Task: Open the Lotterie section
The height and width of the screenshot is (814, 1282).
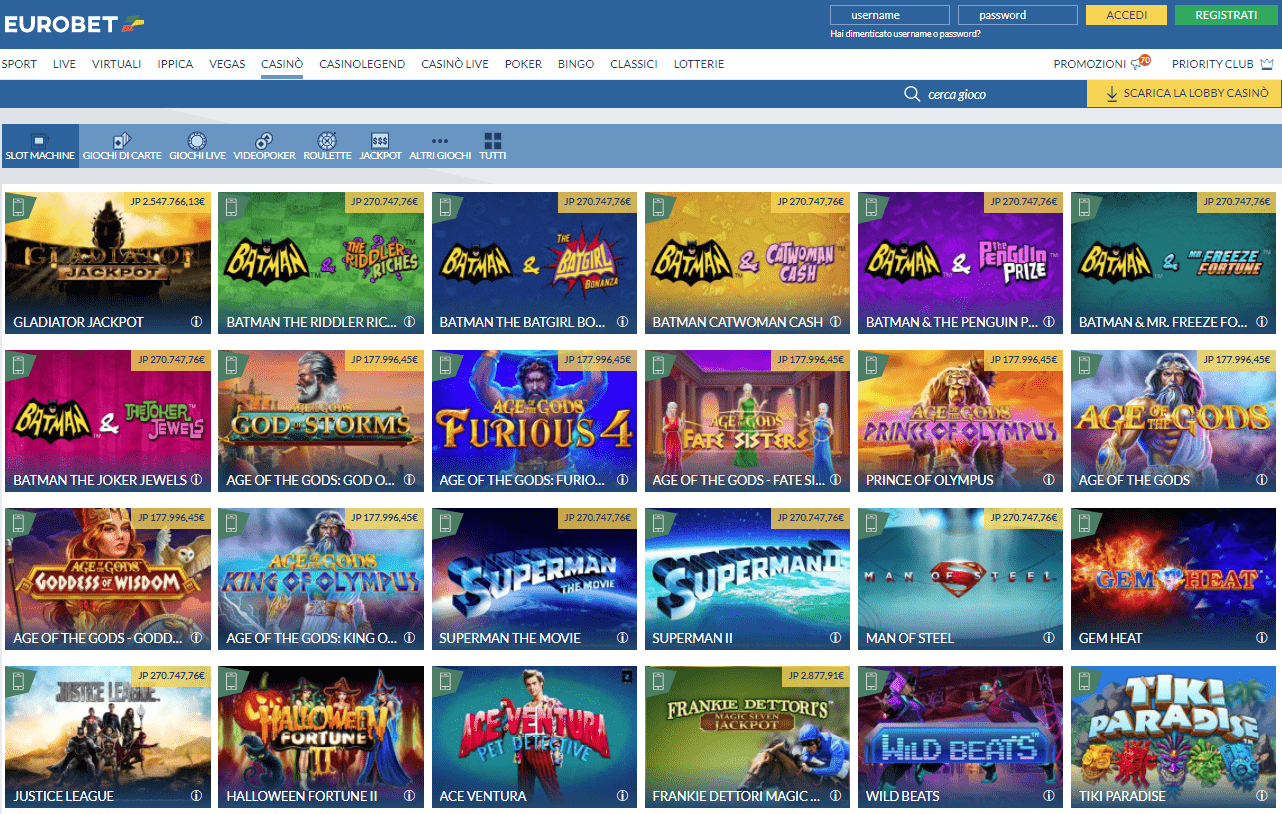Action: tap(699, 64)
